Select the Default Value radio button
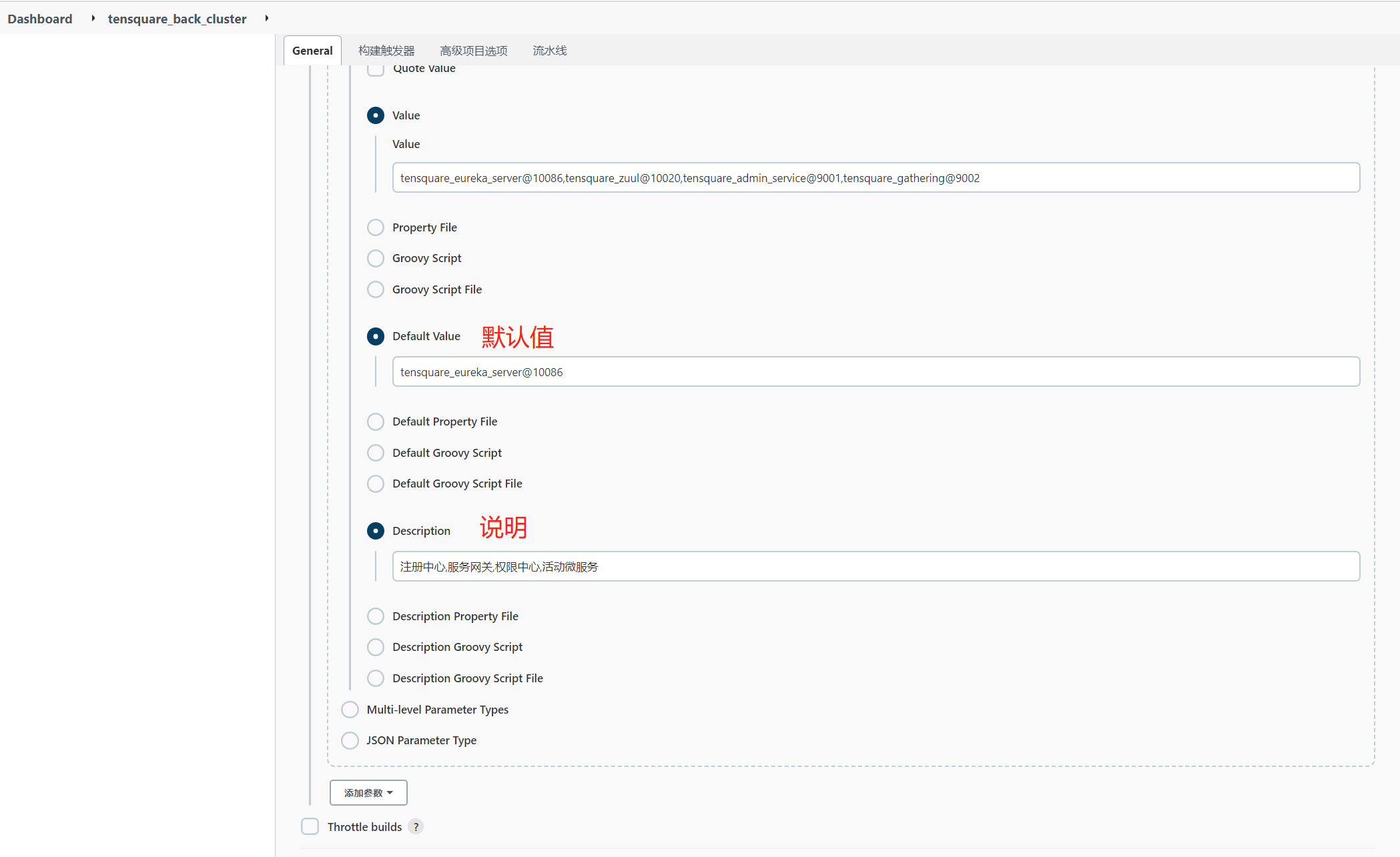The height and width of the screenshot is (857, 1400). [x=377, y=336]
